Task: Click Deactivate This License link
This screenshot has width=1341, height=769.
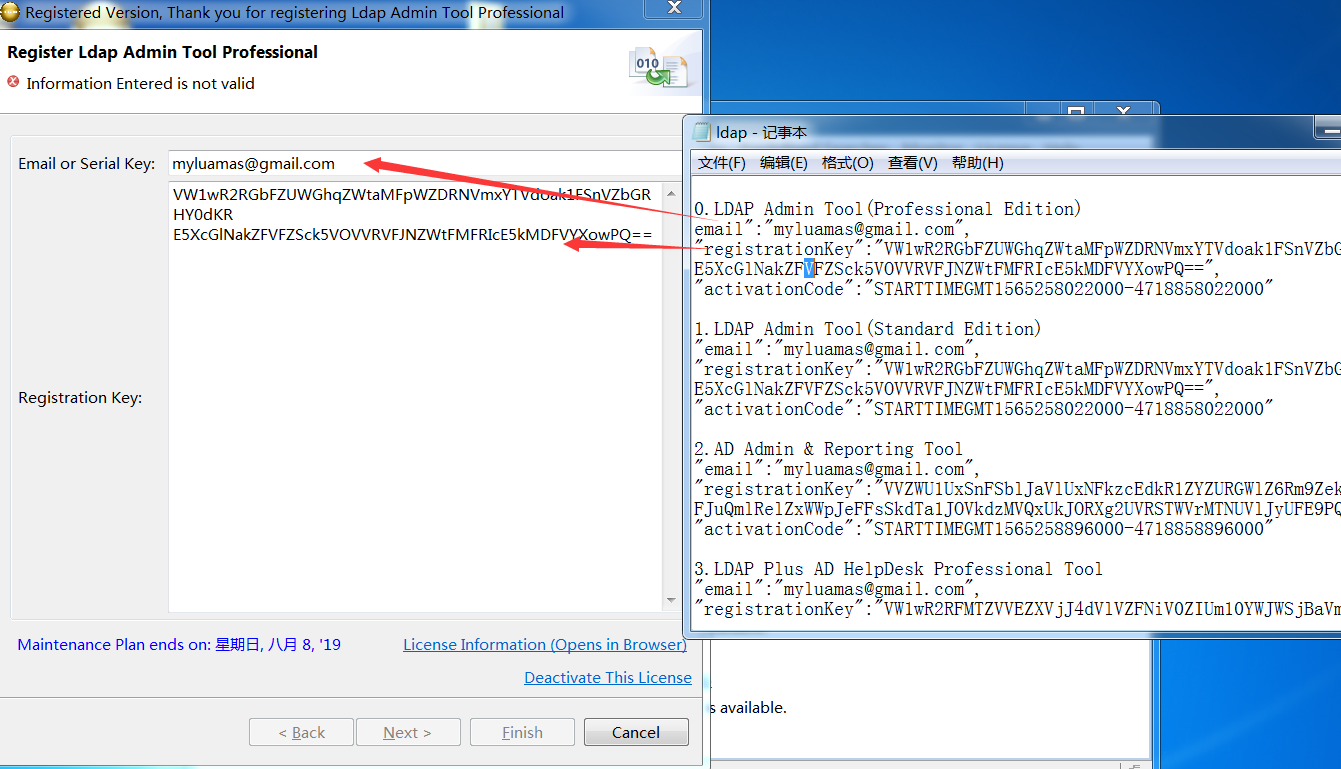Action: [608, 678]
